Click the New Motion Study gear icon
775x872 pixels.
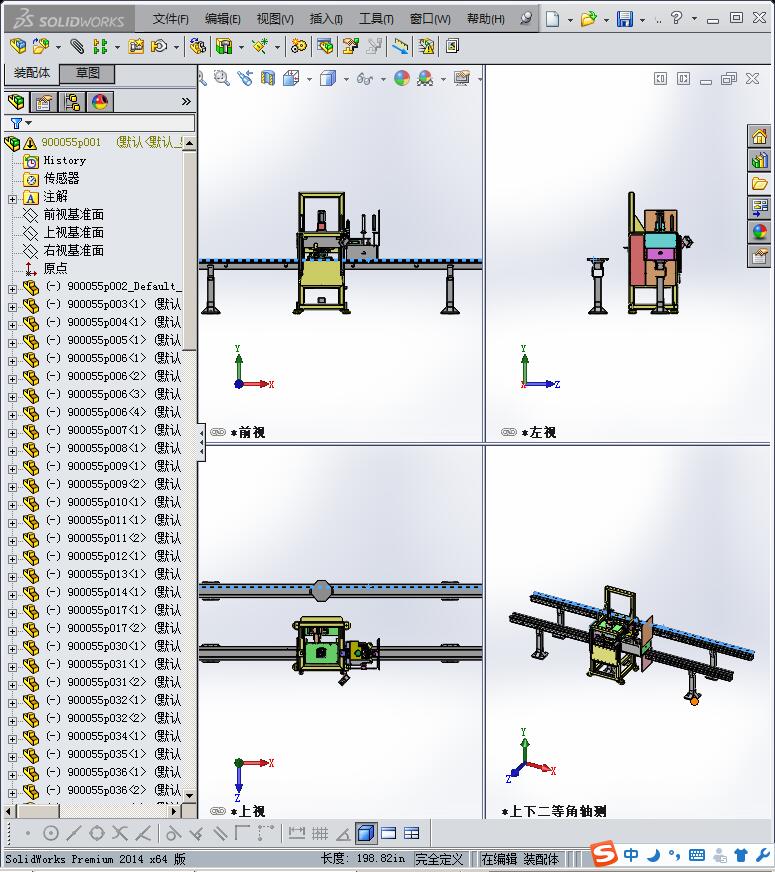(x=299, y=46)
